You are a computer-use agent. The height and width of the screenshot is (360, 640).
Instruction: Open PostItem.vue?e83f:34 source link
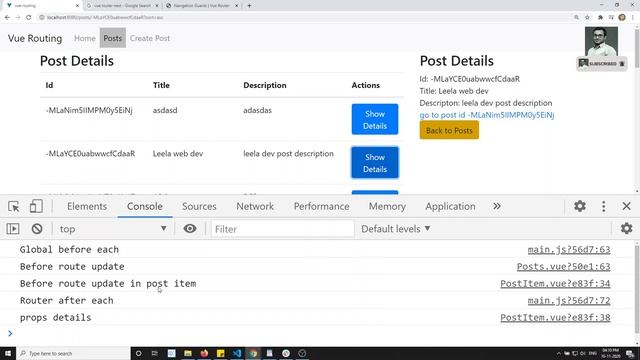pos(556,283)
